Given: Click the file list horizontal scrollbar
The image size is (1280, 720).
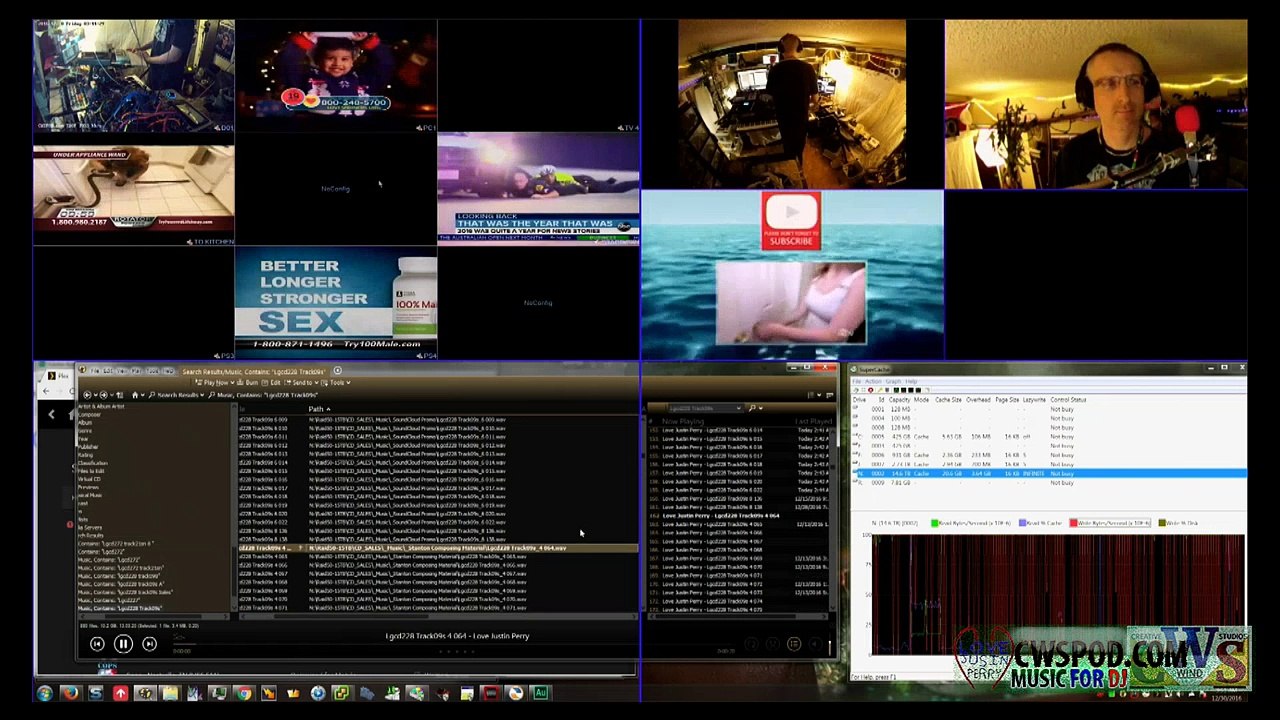Looking at the screenshot, I should point(436,616).
